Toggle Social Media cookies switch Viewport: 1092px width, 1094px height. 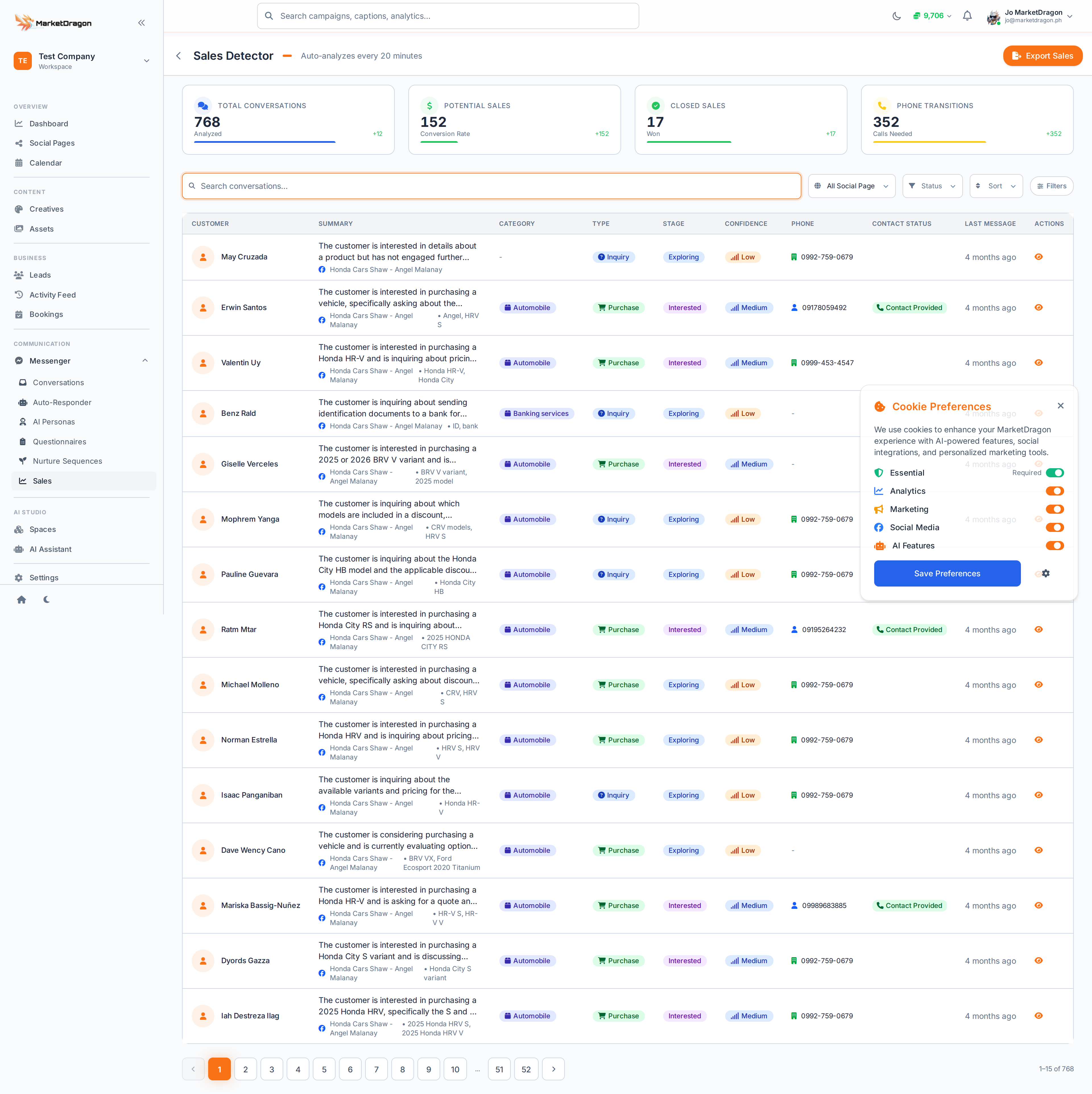click(x=1055, y=527)
